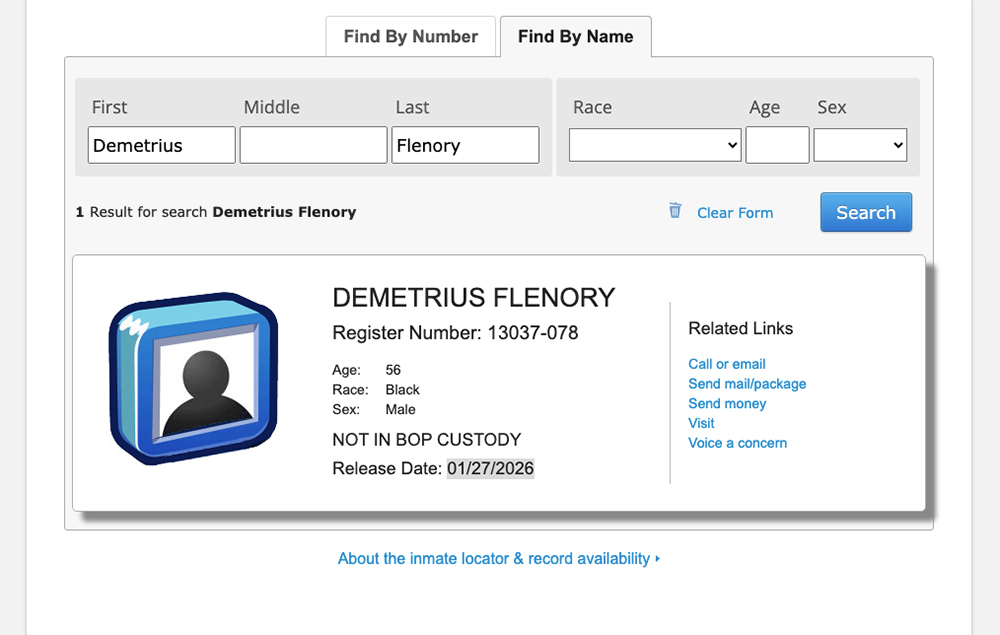Expand 'About the inmate locator & record availability'

(x=497, y=558)
